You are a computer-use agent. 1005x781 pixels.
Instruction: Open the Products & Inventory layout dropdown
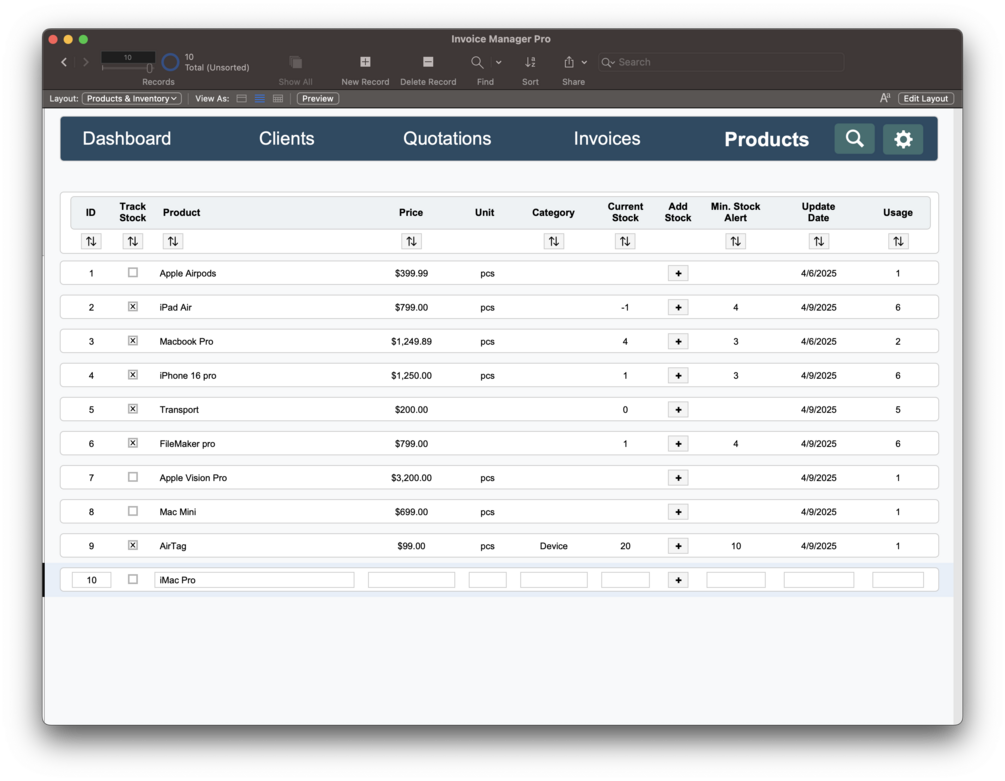pyautogui.click(x=132, y=99)
